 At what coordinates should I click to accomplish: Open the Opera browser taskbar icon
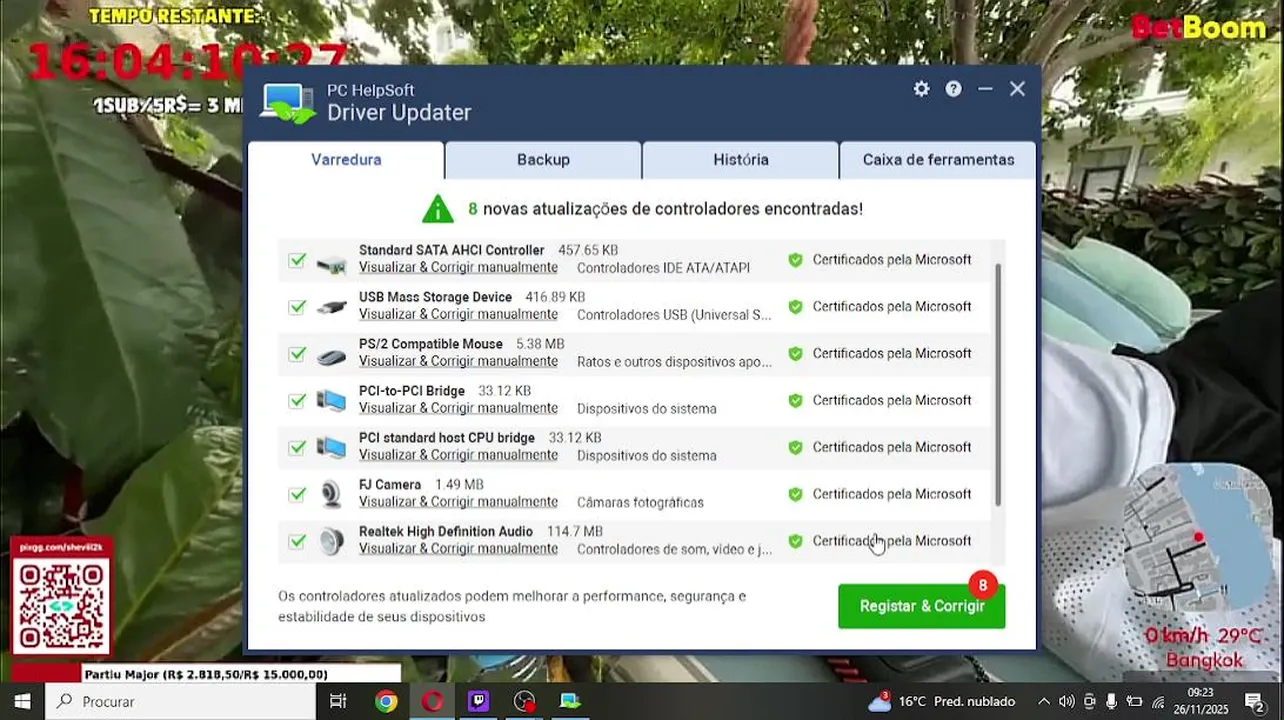432,701
